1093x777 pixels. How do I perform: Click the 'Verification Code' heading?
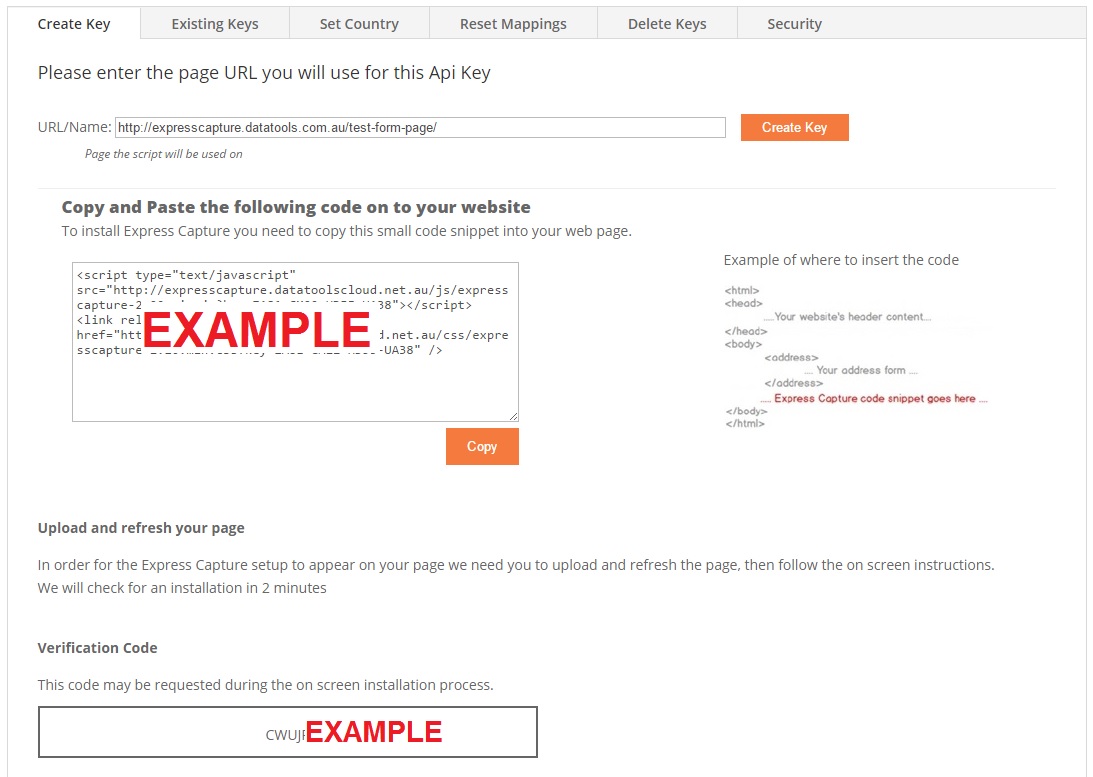[x=98, y=648]
